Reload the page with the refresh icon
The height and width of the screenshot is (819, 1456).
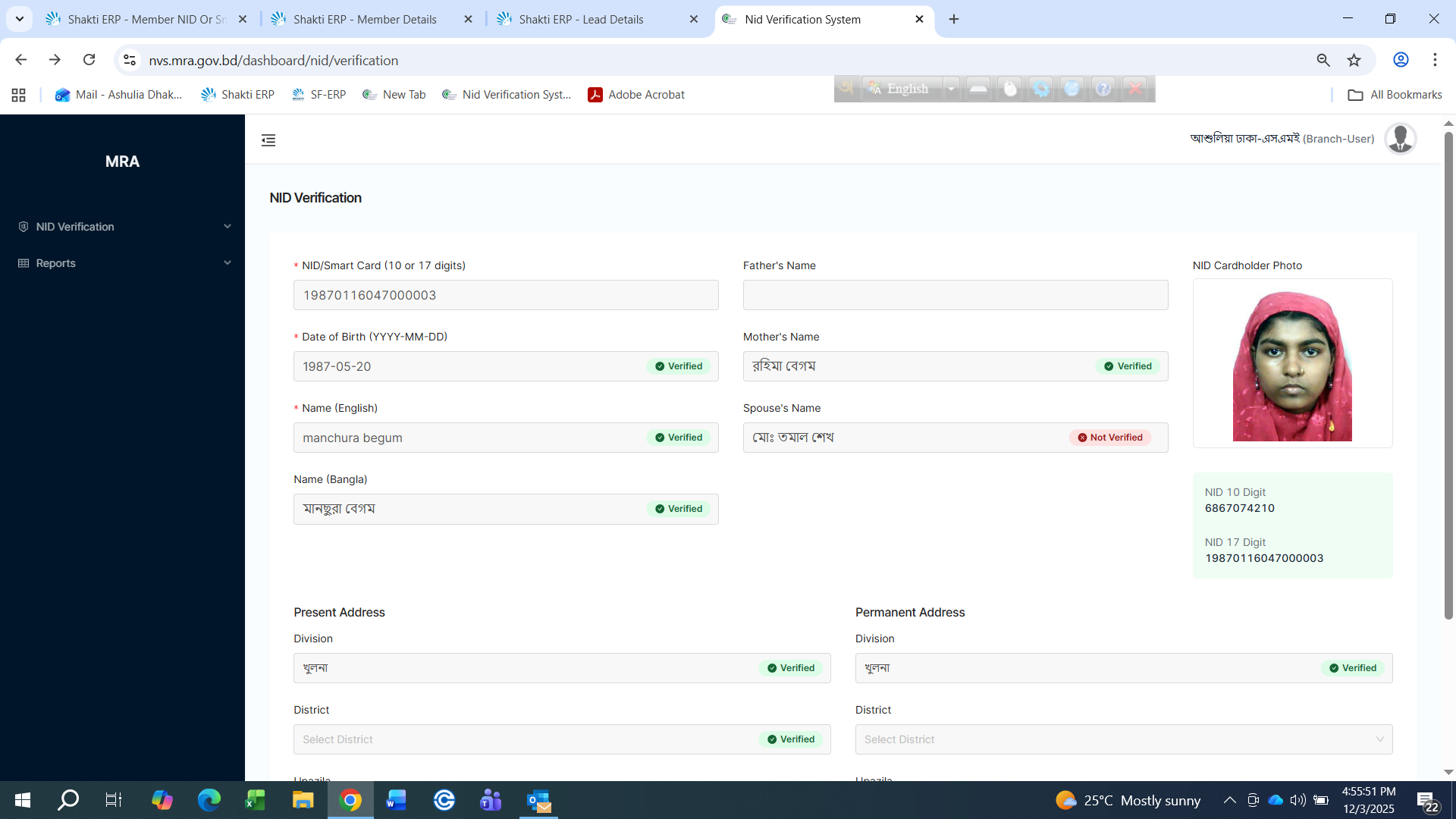click(89, 60)
